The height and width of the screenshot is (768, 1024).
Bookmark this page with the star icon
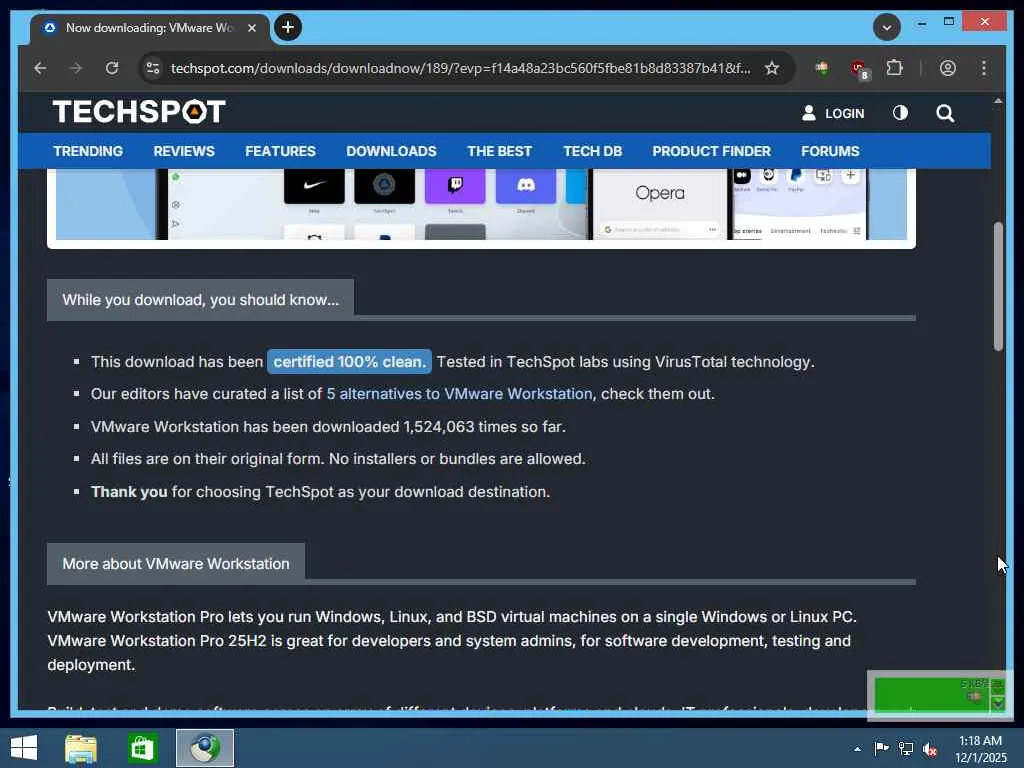coord(772,68)
